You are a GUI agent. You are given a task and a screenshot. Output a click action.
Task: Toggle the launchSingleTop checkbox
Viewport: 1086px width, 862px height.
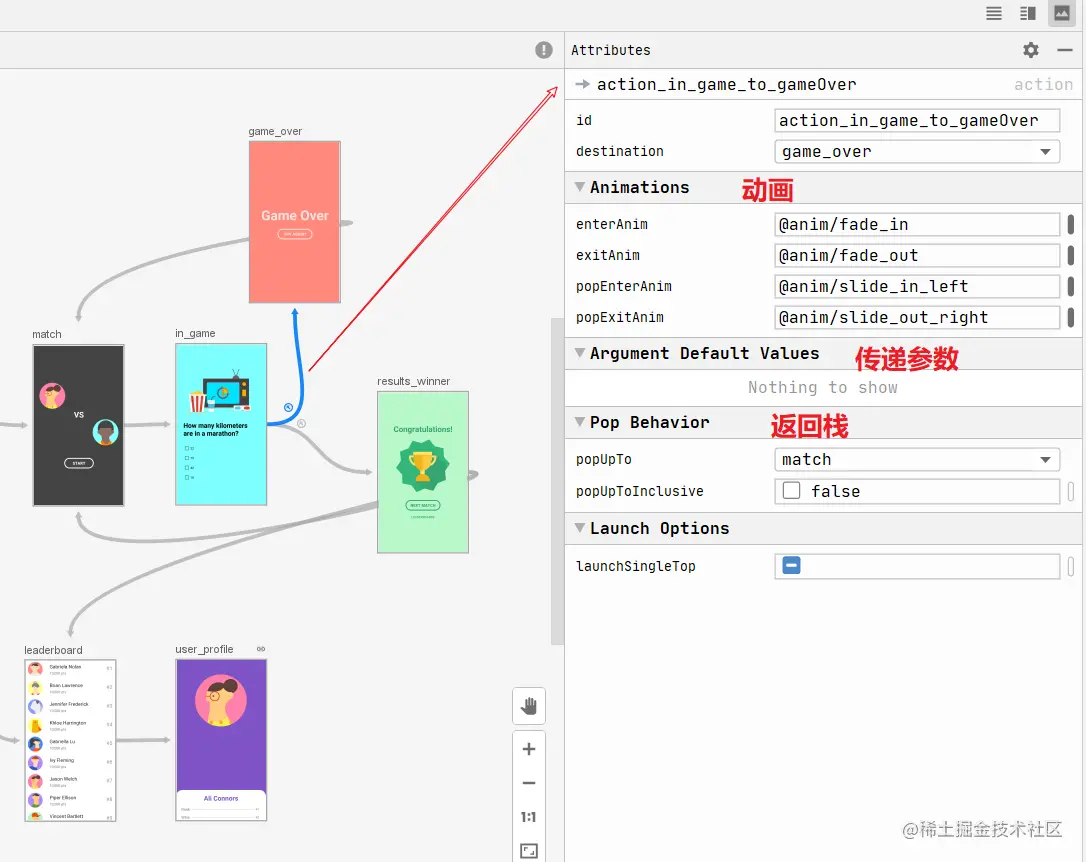(791, 566)
